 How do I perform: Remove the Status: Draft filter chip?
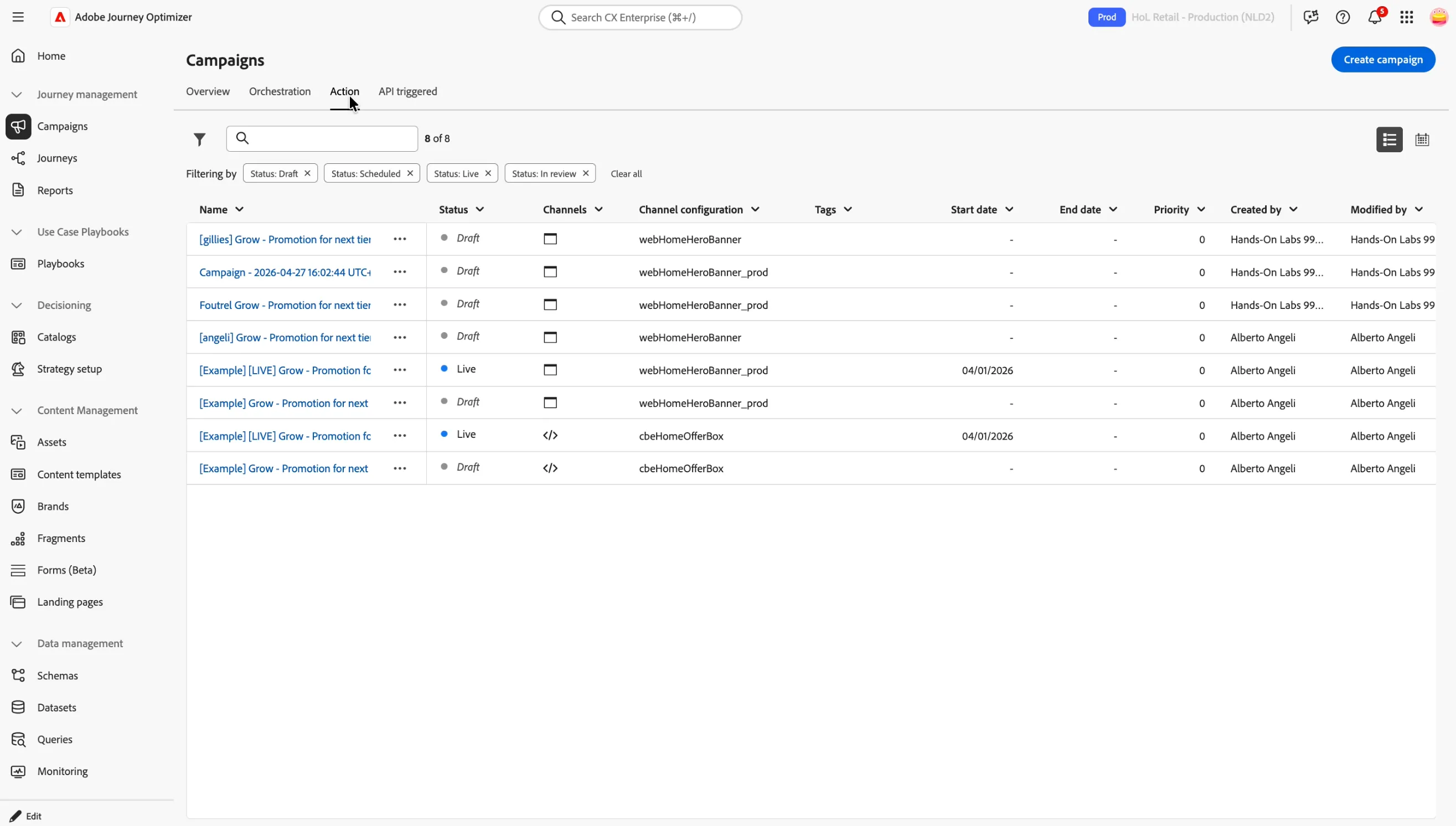(307, 173)
